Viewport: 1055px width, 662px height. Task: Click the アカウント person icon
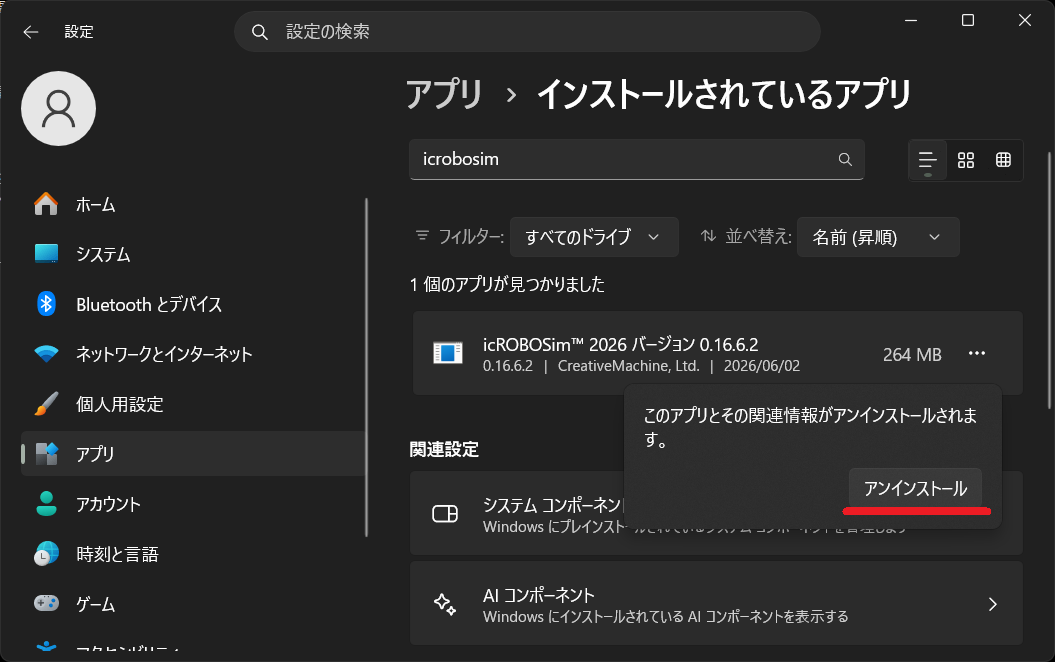(x=46, y=503)
